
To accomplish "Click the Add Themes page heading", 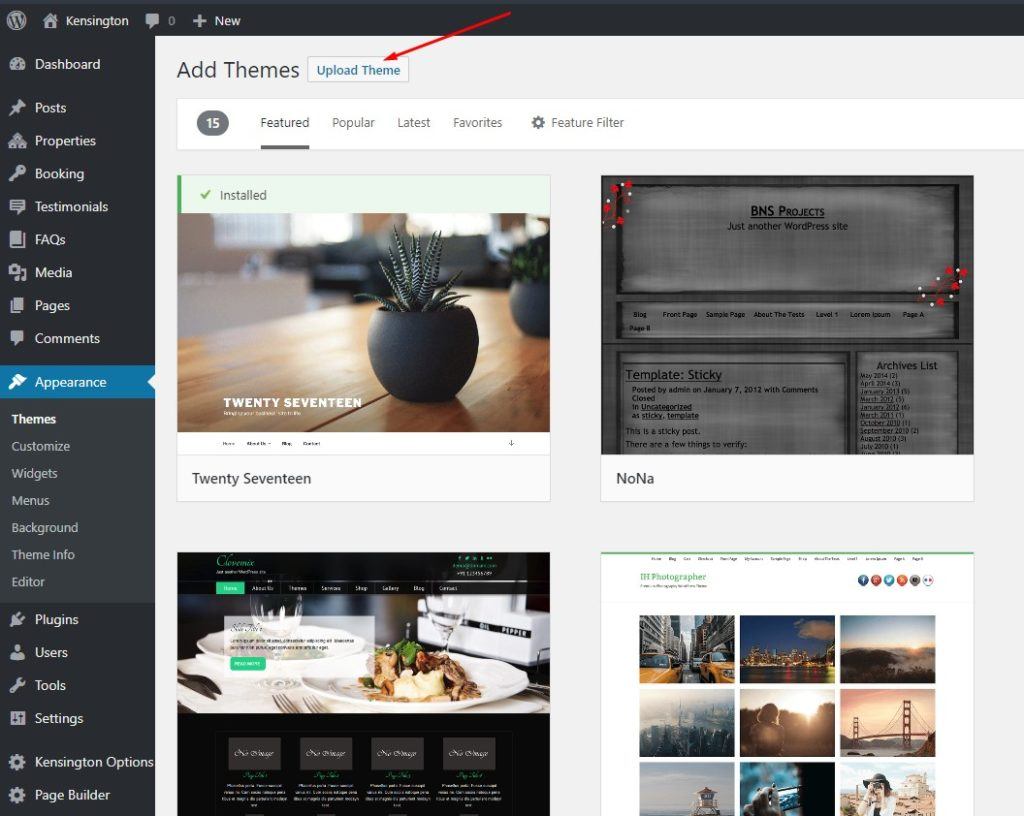I will coord(238,70).
